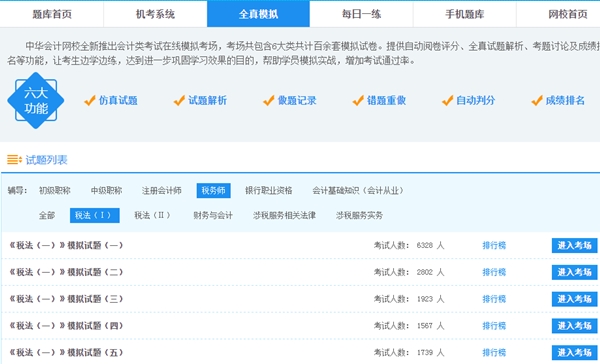This screenshot has height=364, width=600.
Task: Choose the 财务与会计 subject filter
Action: pyautogui.click(x=213, y=215)
